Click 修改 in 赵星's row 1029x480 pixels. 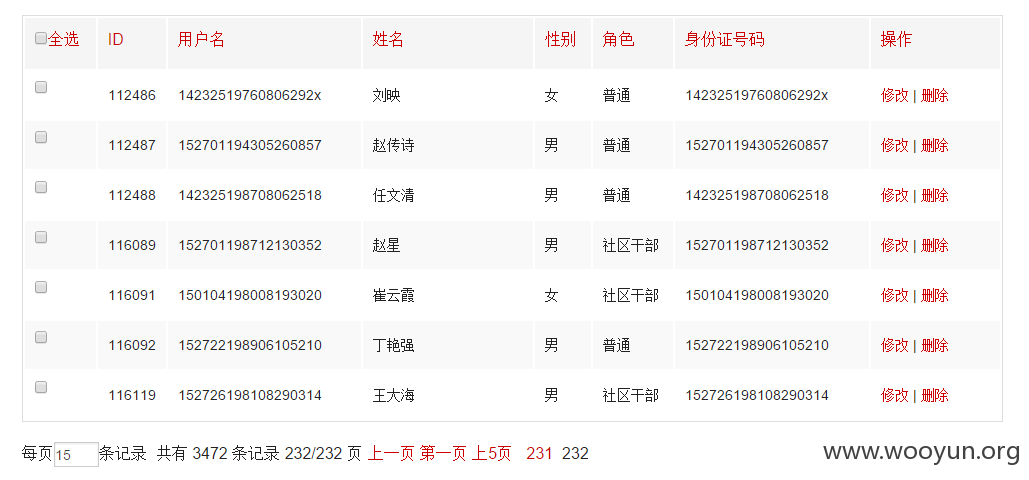coord(894,245)
